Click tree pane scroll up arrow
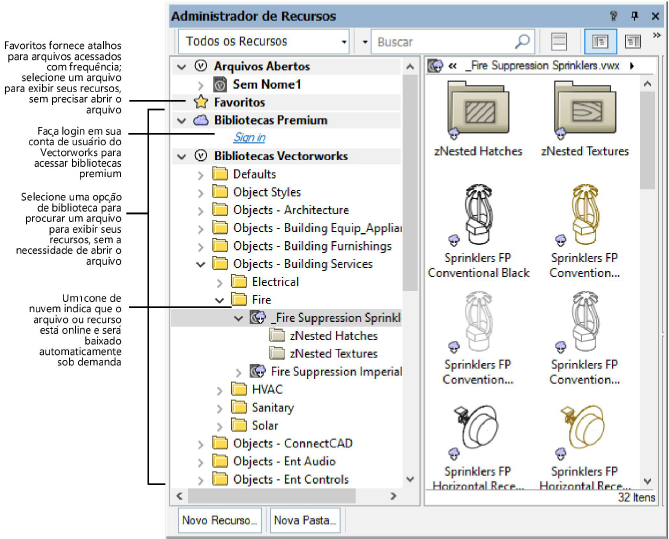This screenshot has width=669, height=539. 410,67
